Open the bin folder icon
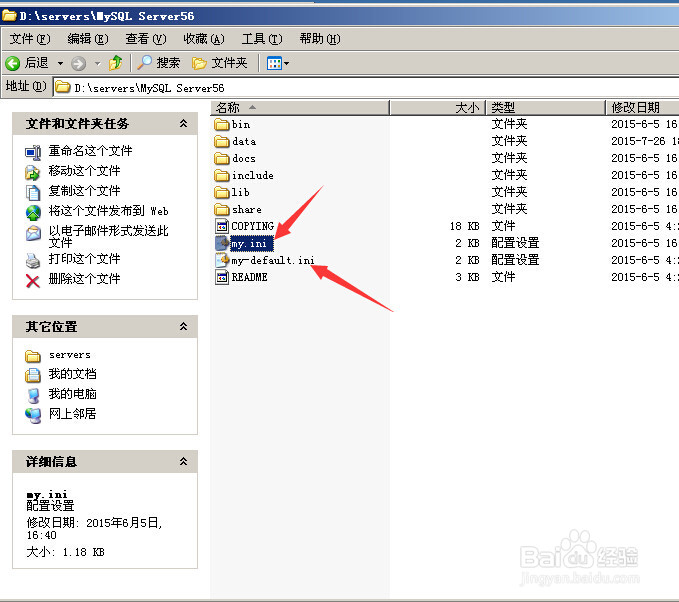This screenshot has width=679, height=602. click(x=222, y=125)
